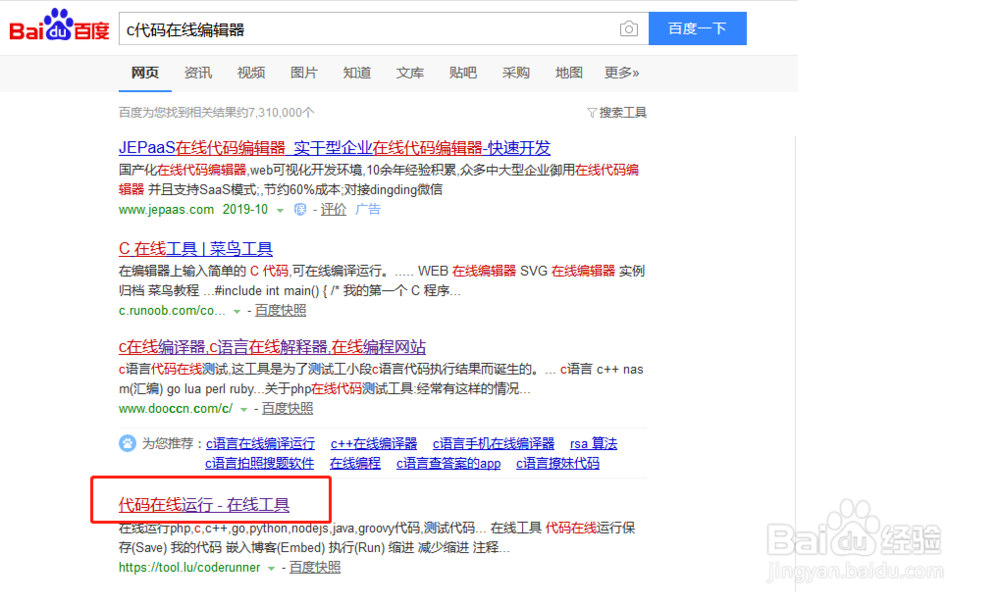Click recommended search c语言在线编译运行

click(x=260, y=443)
